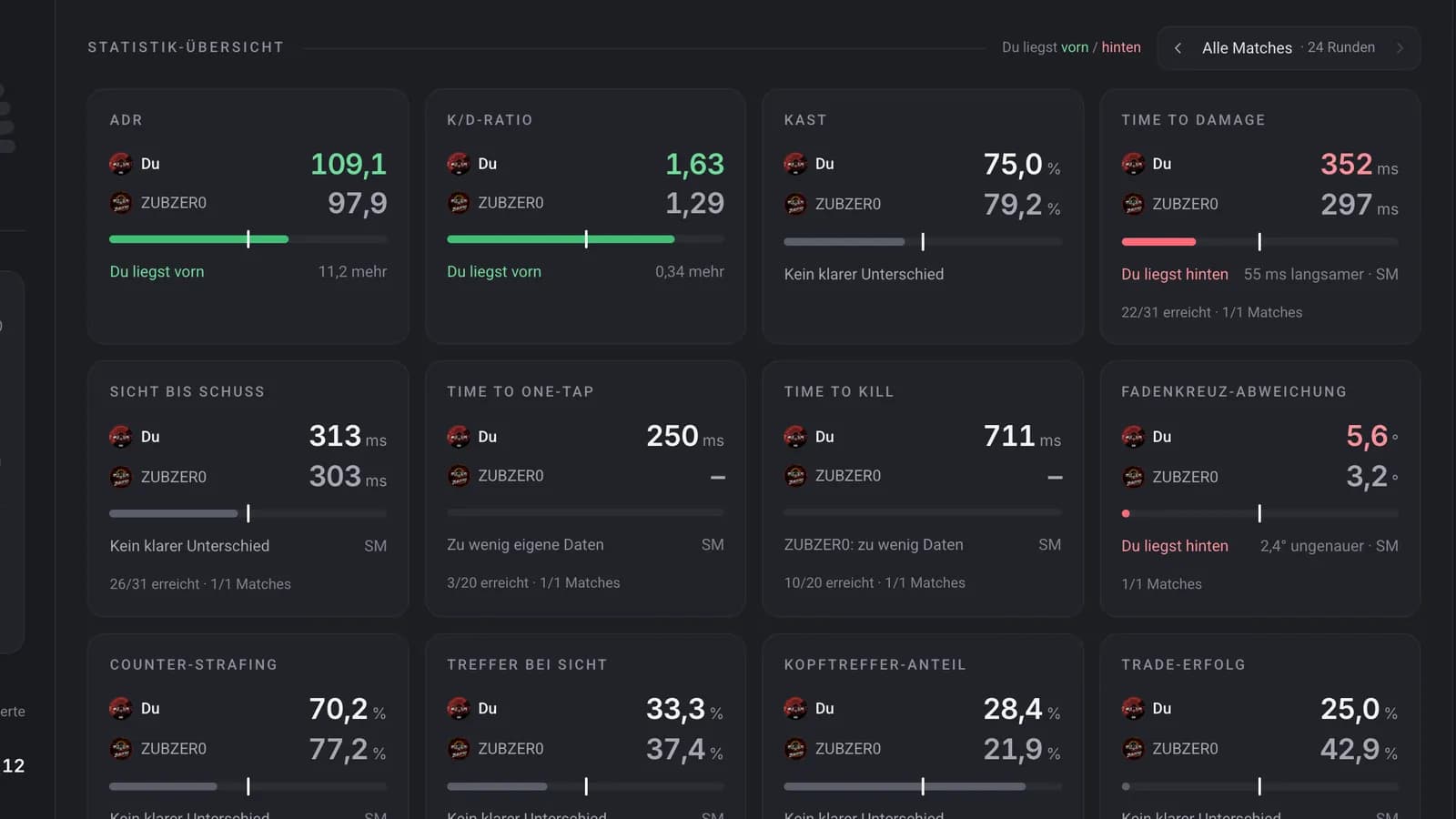
Task: Click the 352 ms Time to Damage value
Action: coord(1360,164)
